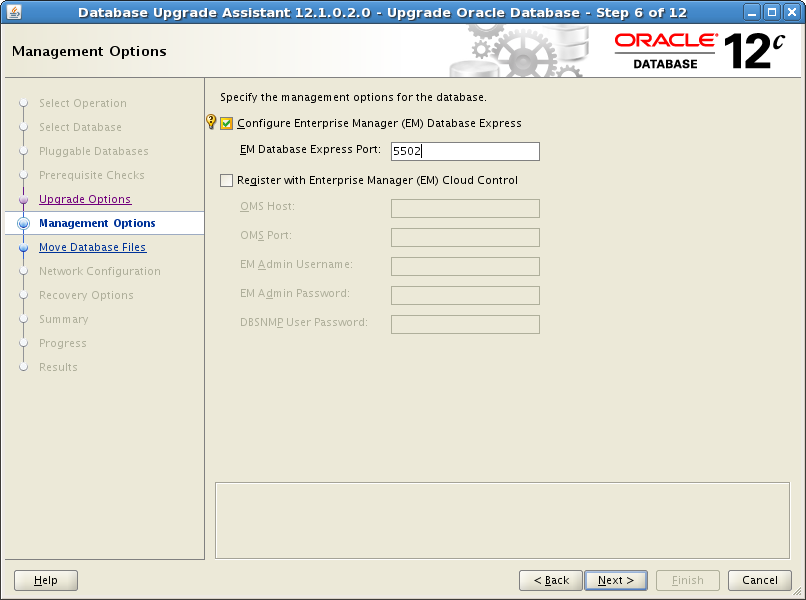The width and height of the screenshot is (806, 600).
Task: Go to Upgrade Options step
Action: 85,199
